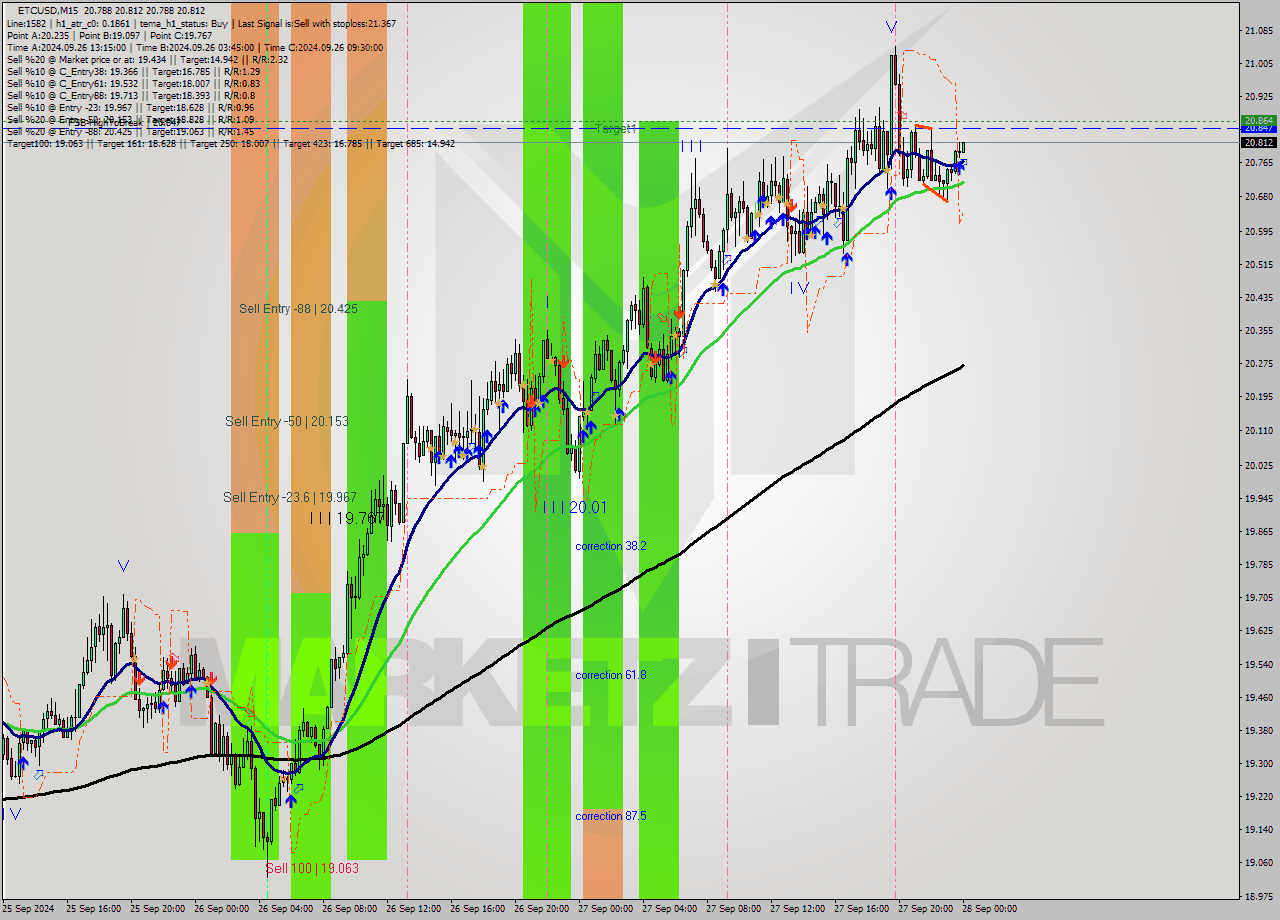Select the 19.060 price axis value

coord(1258,862)
